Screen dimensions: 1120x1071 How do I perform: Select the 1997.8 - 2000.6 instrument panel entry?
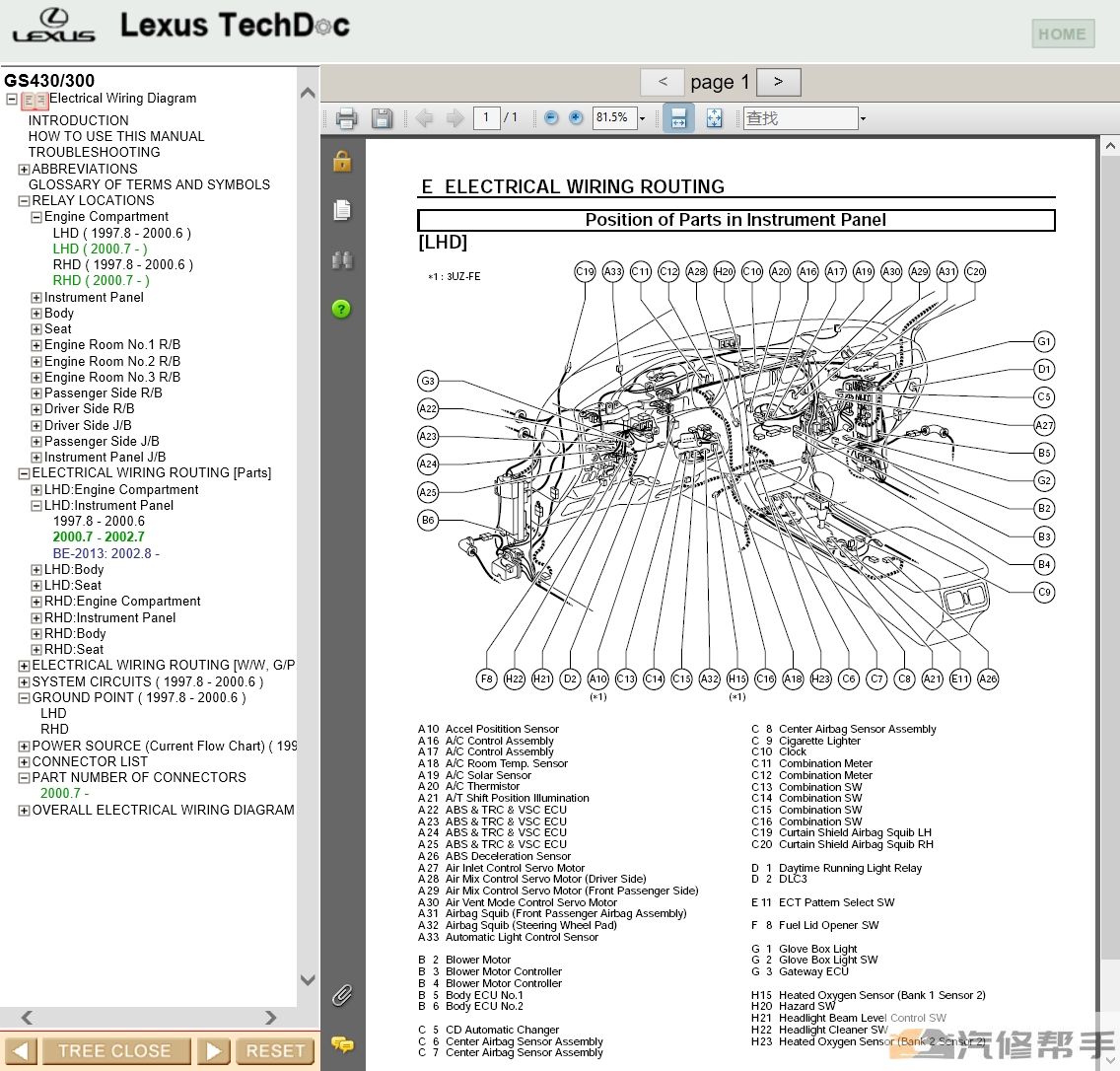tap(99, 522)
